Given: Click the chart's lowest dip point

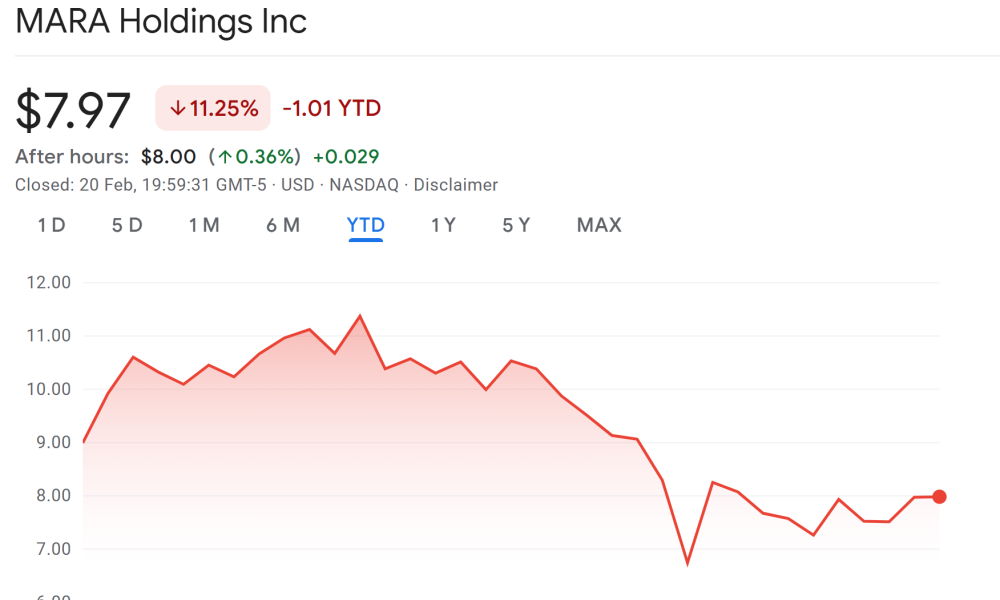Looking at the screenshot, I should [x=687, y=563].
